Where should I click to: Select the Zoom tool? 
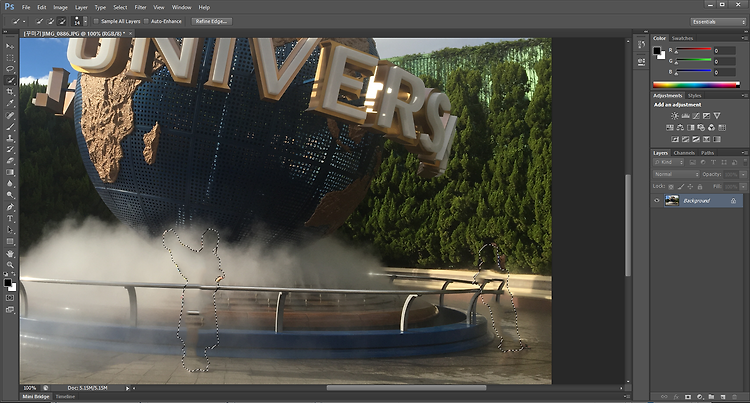pyautogui.click(x=10, y=265)
